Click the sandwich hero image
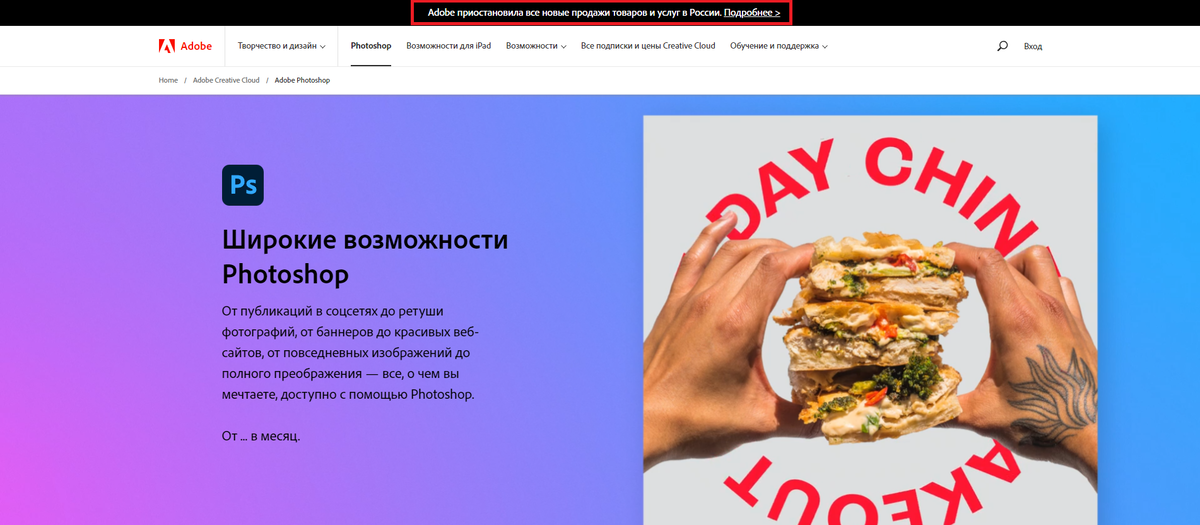This screenshot has width=1200, height=525. coord(870,320)
